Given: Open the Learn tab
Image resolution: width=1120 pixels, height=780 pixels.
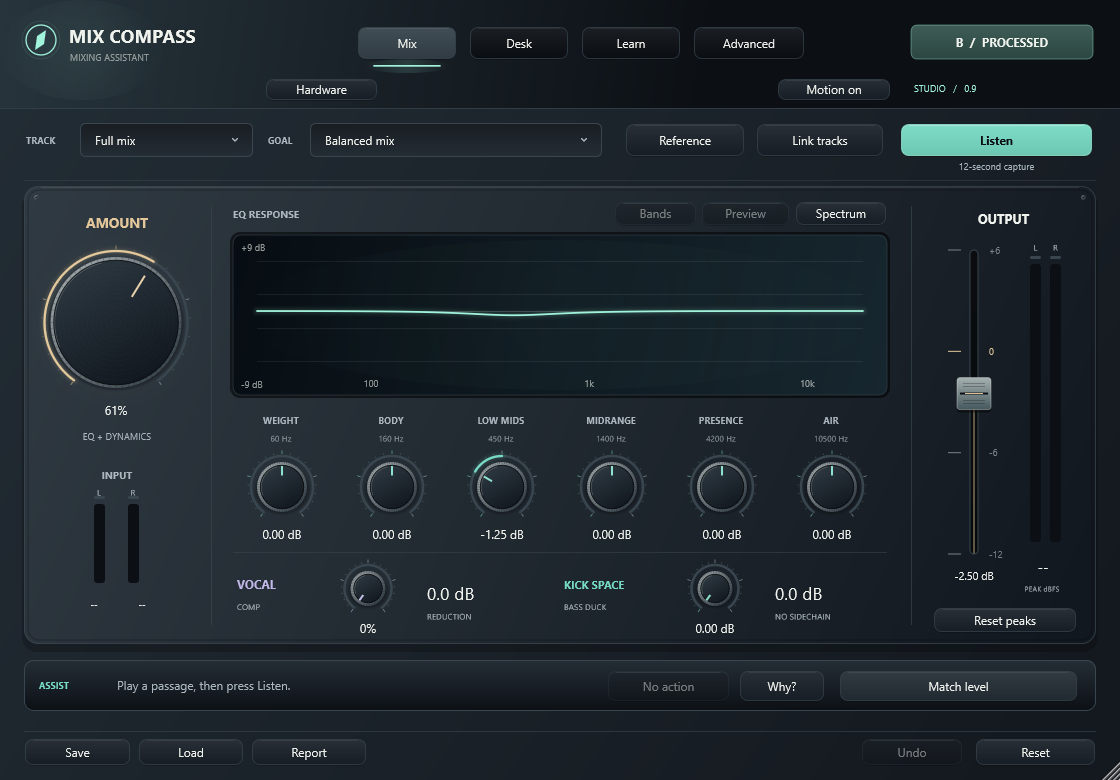Looking at the screenshot, I should 631,44.
